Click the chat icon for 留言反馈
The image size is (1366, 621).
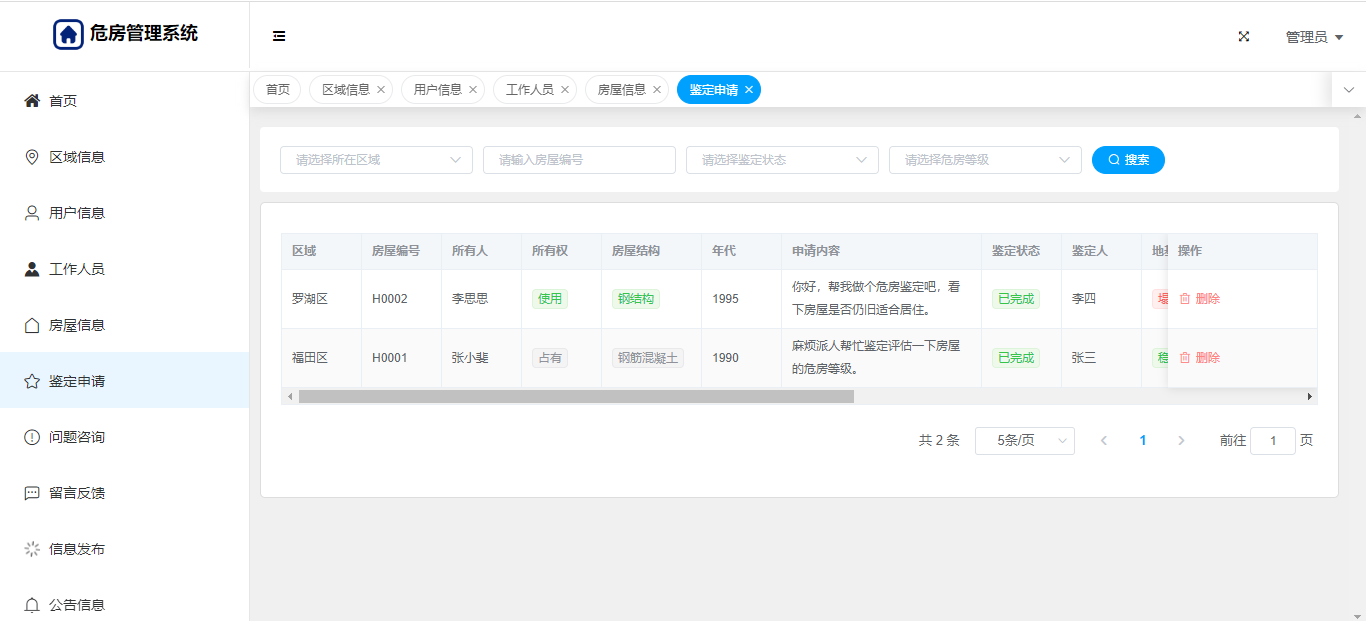pos(32,493)
